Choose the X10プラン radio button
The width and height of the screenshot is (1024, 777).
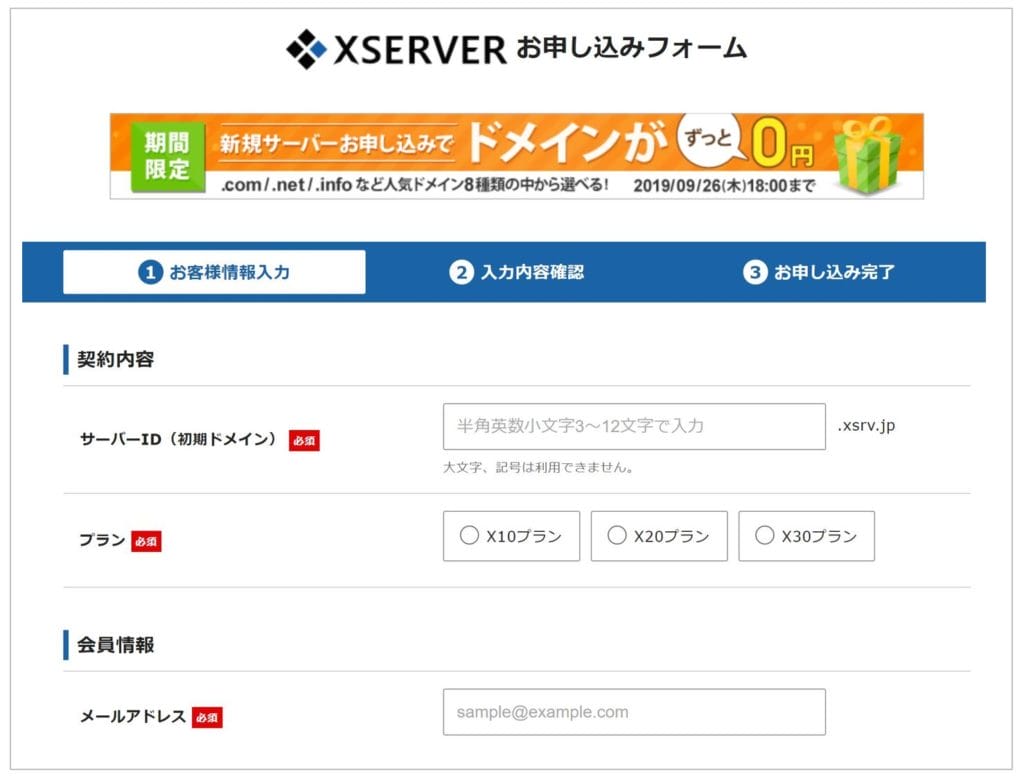[x=469, y=535]
